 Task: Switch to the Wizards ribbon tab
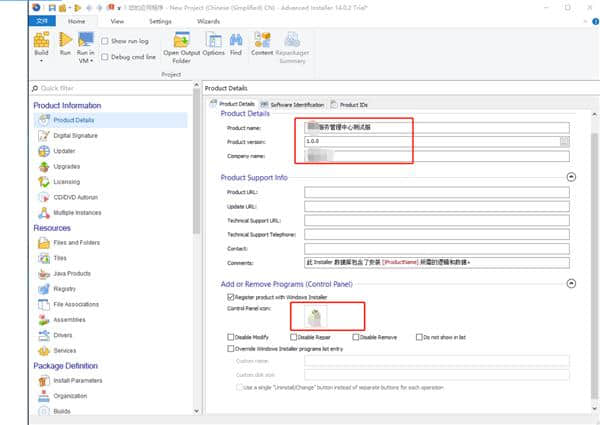pos(208,20)
